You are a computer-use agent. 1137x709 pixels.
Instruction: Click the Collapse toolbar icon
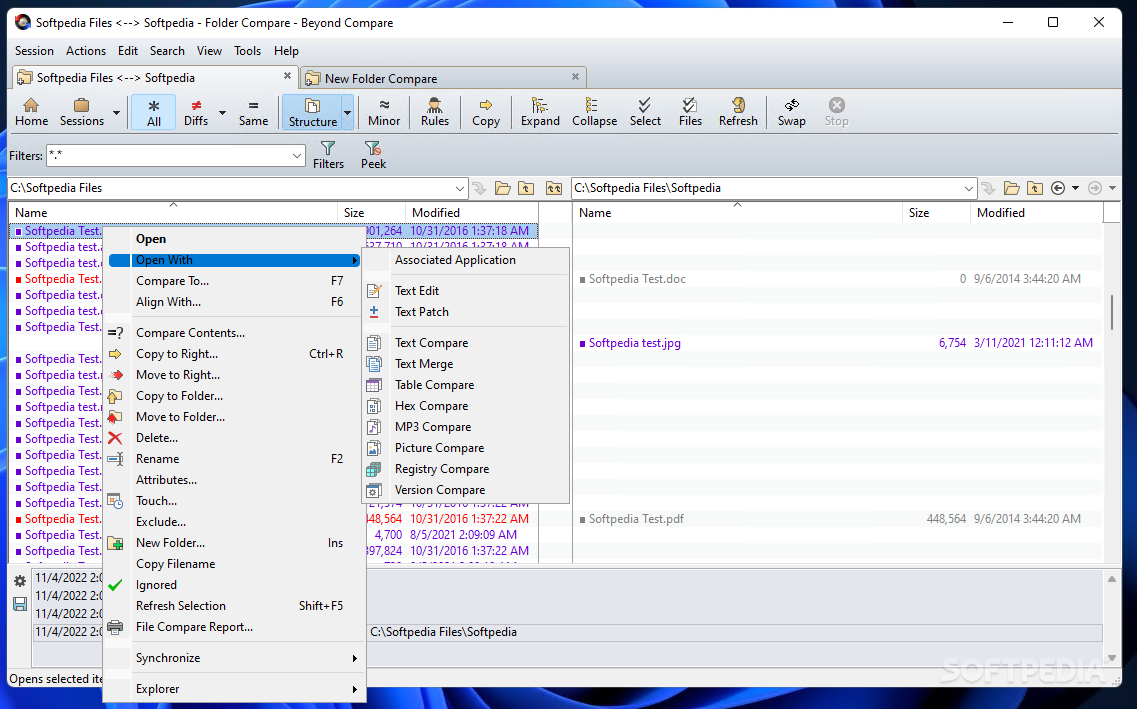pos(595,112)
